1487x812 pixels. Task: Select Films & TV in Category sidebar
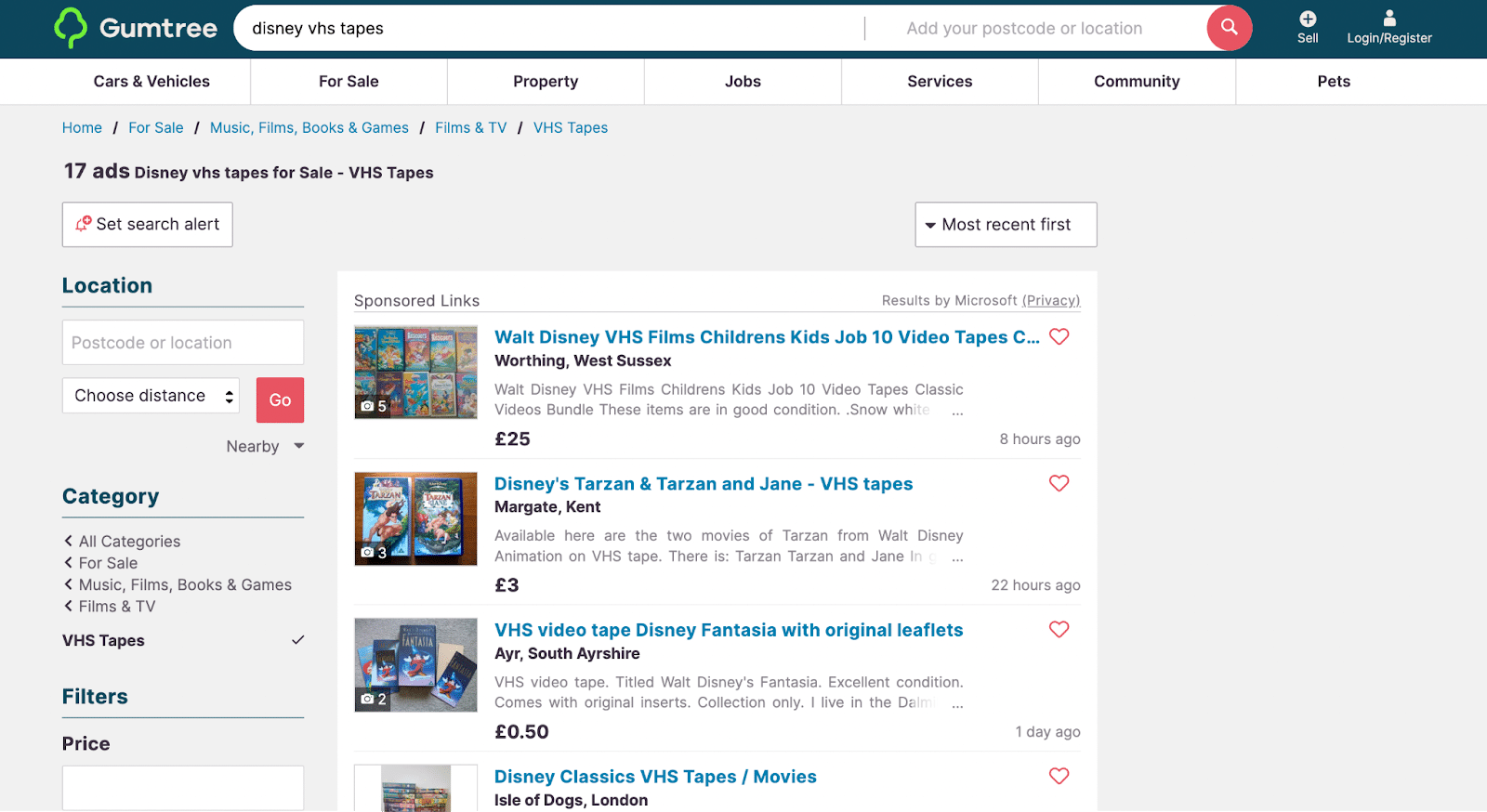(117, 607)
